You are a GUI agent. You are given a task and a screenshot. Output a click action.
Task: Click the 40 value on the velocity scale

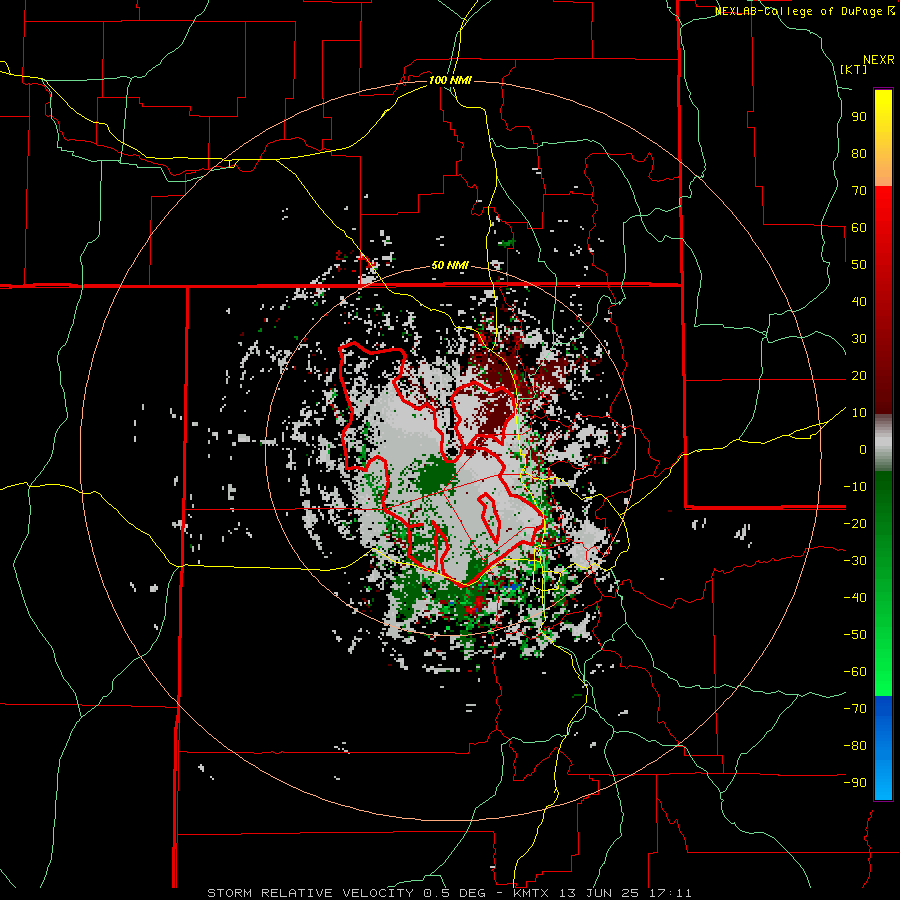[x=859, y=302]
